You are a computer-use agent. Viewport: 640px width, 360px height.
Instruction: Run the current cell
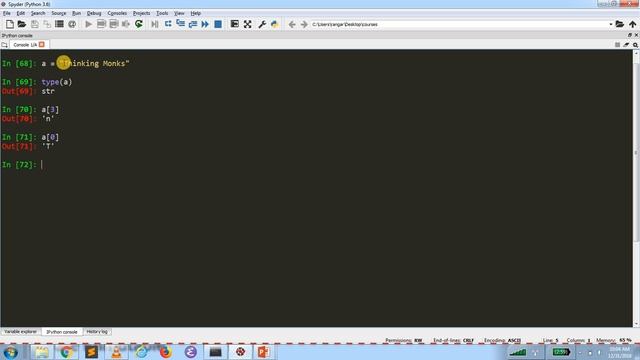(101, 24)
